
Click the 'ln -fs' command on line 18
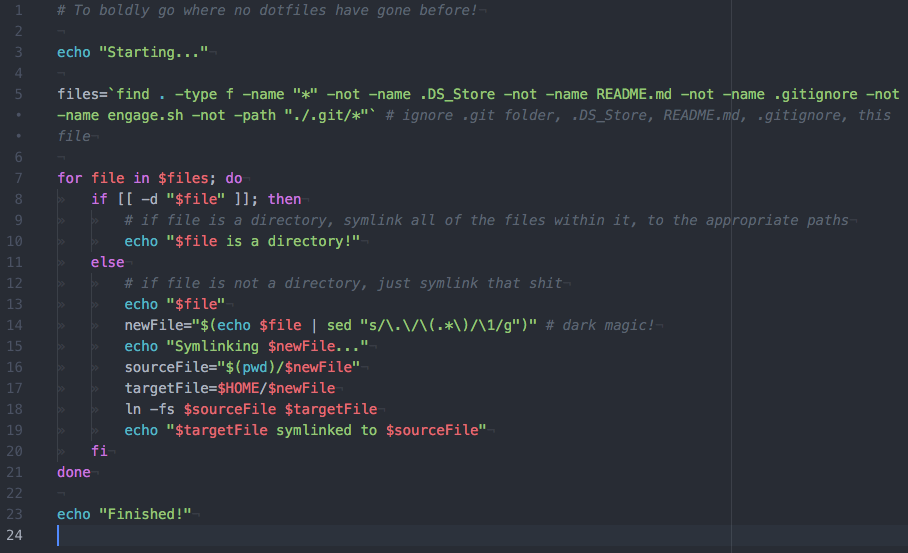pyautogui.click(x=149, y=409)
